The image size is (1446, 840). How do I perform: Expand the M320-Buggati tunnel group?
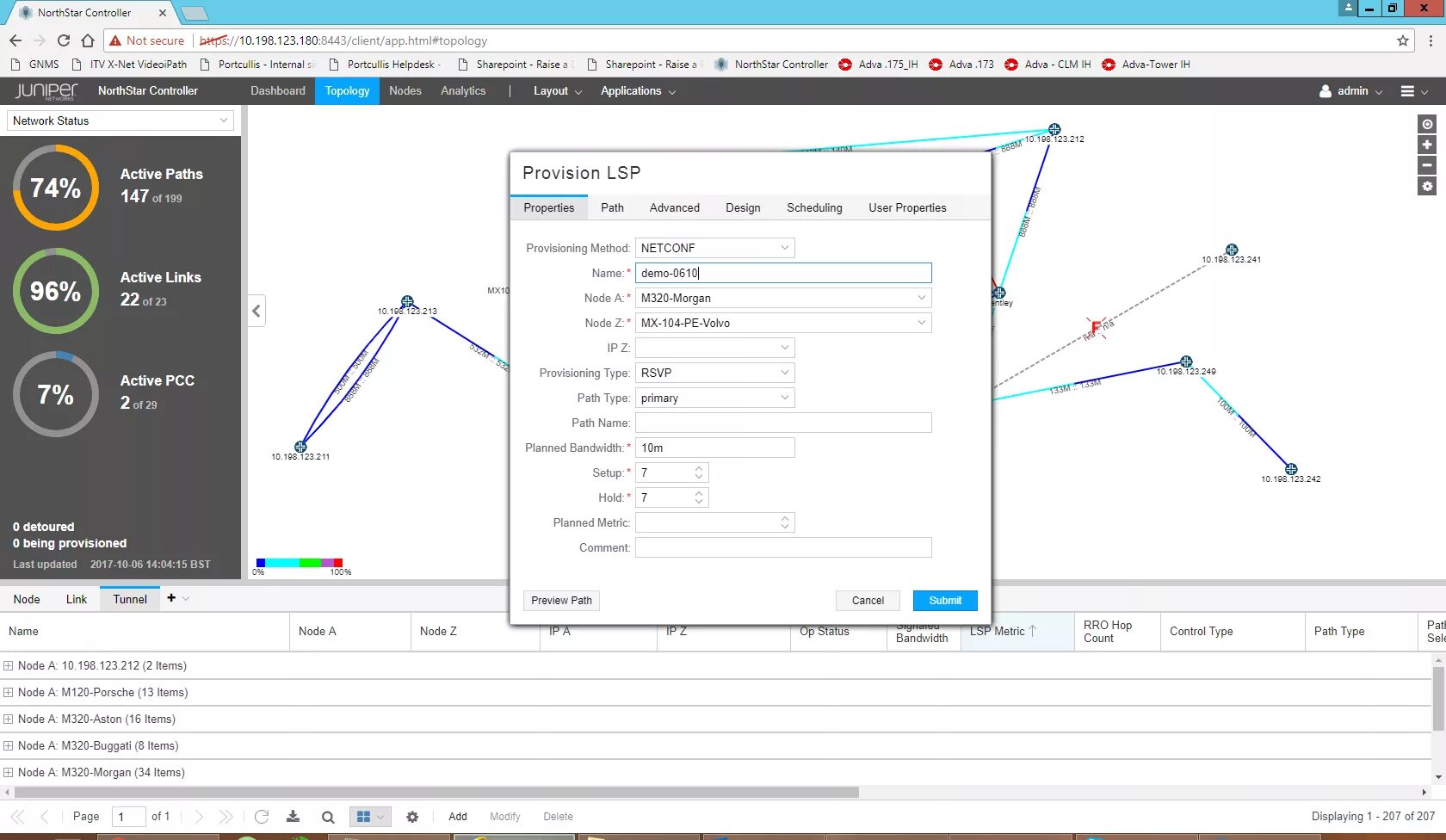9,746
